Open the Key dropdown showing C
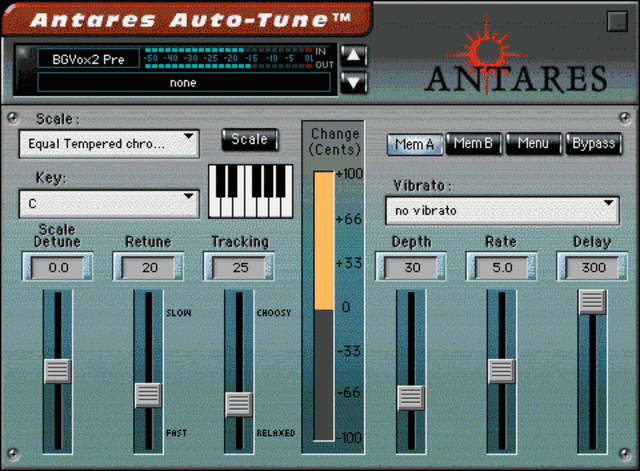The height and width of the screenshot is (471, 640). pyautogui.click(x=109, y=204)
